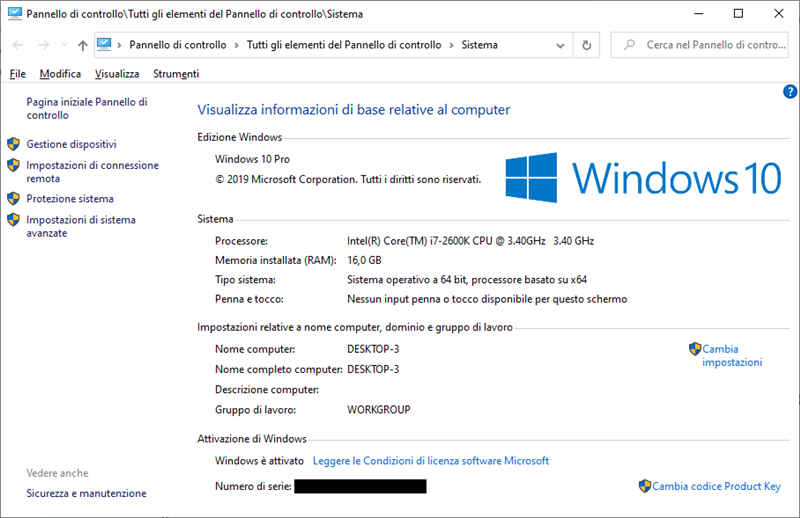Viewport: 800px width, 518px height.
Task: Open Protezione sistema link
Action: [x=70, y=199]
